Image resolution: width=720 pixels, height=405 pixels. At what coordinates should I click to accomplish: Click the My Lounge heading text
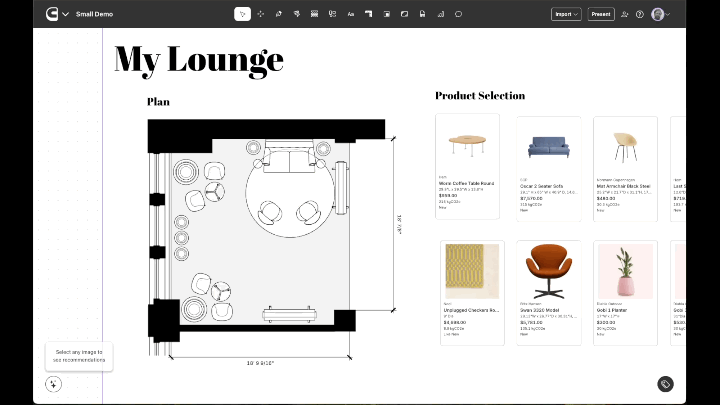199,59
